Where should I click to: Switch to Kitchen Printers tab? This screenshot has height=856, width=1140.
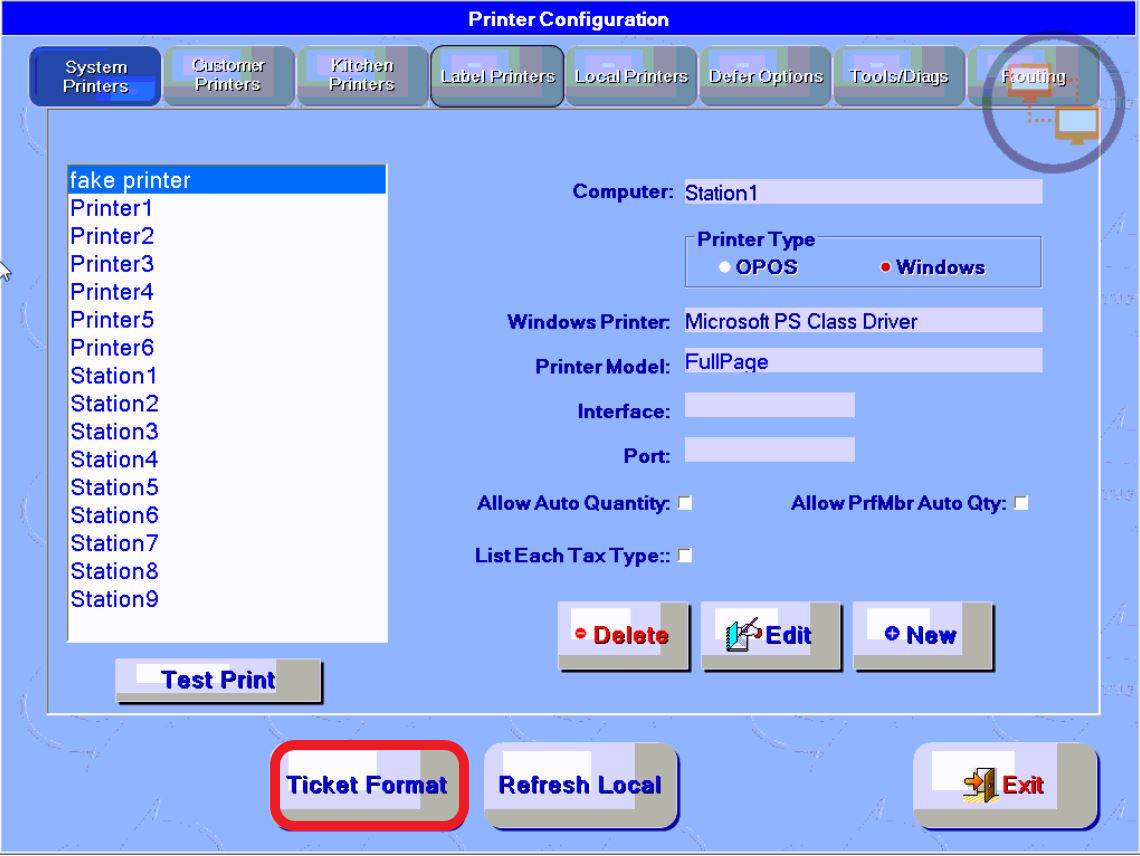[x=362, y=76]
